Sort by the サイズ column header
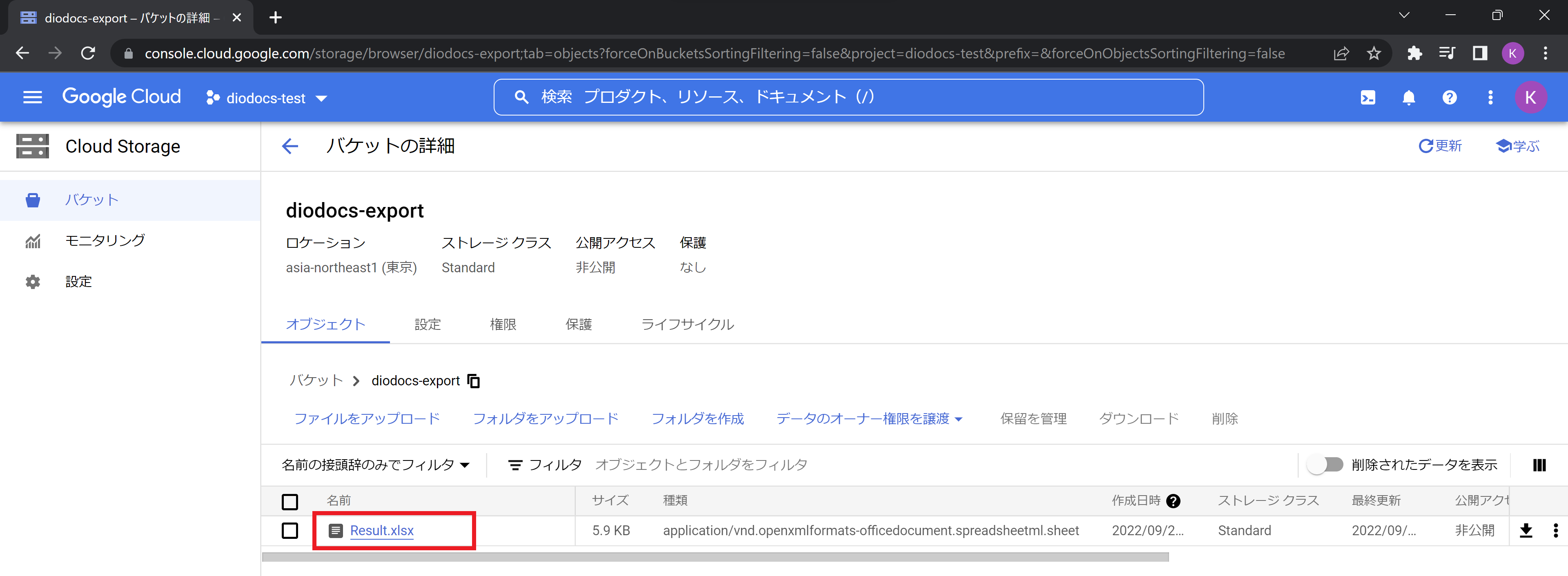The height and width of the screenshot is (576, 1568). pos(610,500)
